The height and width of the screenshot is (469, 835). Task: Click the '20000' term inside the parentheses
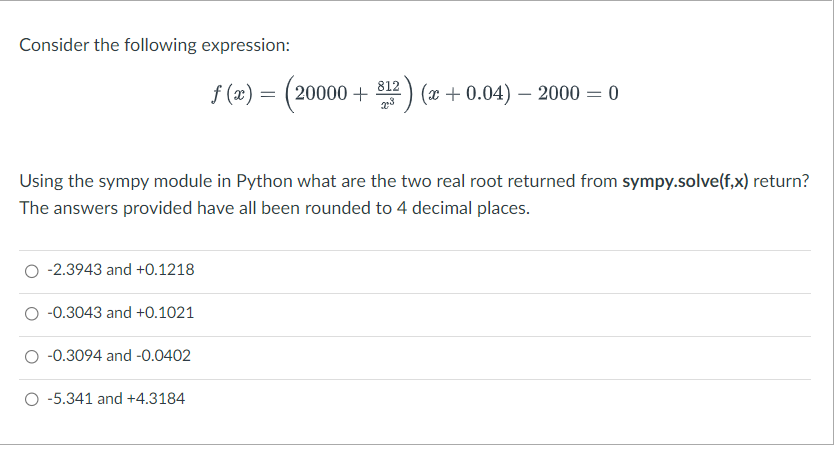pyautogui.click(x=321, y=94)
